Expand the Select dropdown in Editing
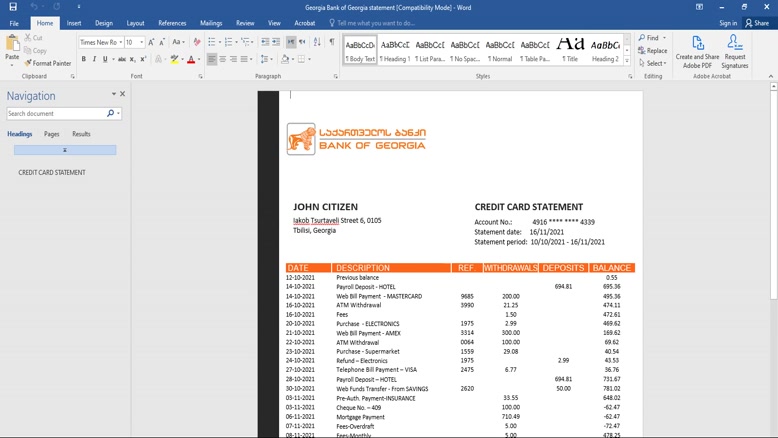The image size is (778, 438). click(x=653, y=63)
